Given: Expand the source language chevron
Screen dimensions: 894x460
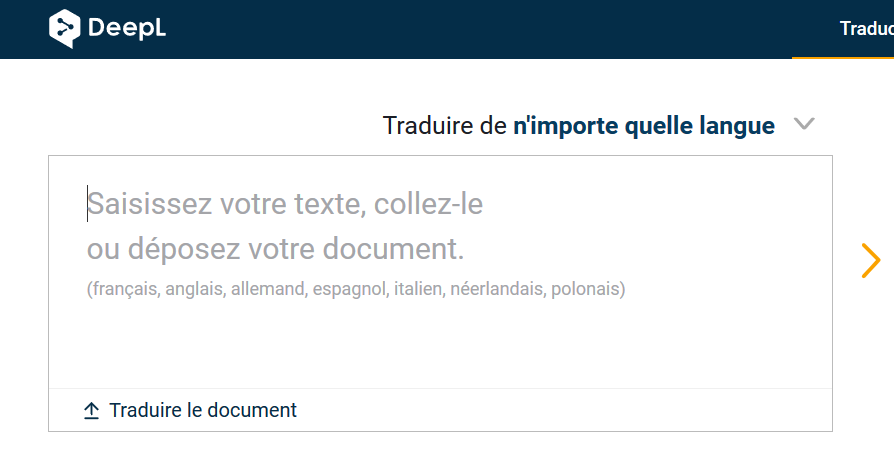Looking at the screenshot, I should 804,125.
